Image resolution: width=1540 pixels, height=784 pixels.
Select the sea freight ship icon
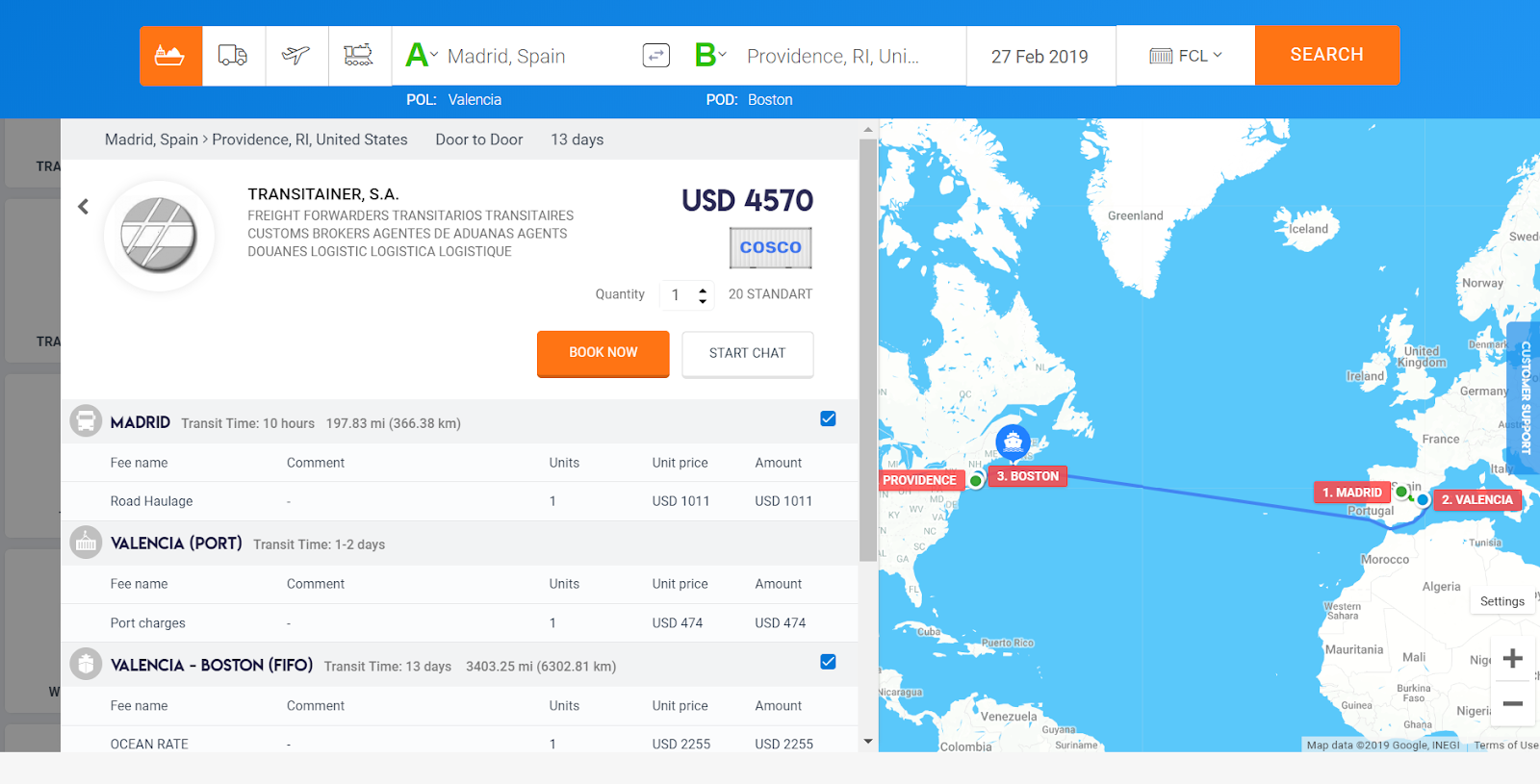pyautogui.click(x=170, y=56)
